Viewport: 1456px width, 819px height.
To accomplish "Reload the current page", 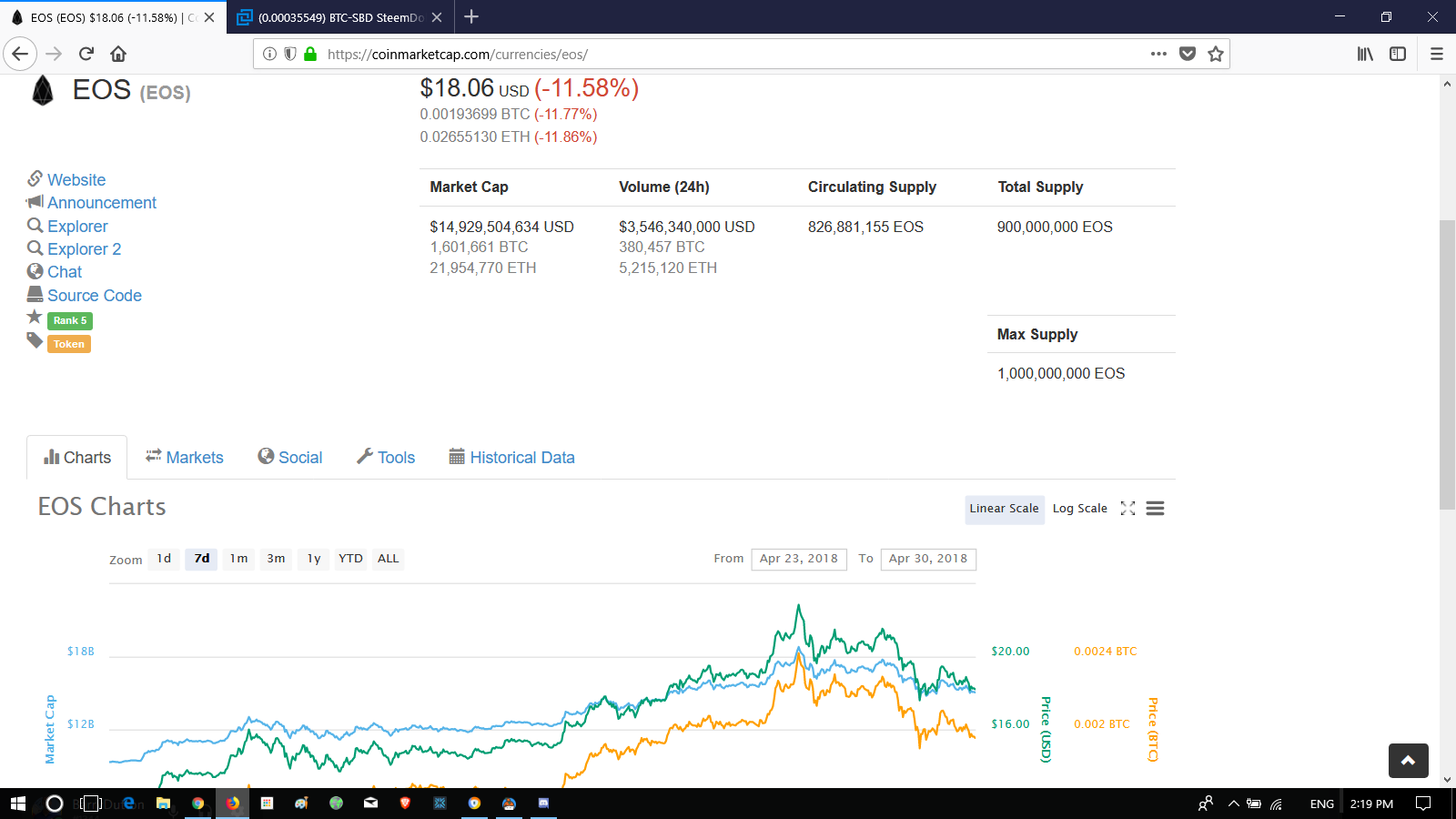I will pyautogui.click(x=86, y=54).
